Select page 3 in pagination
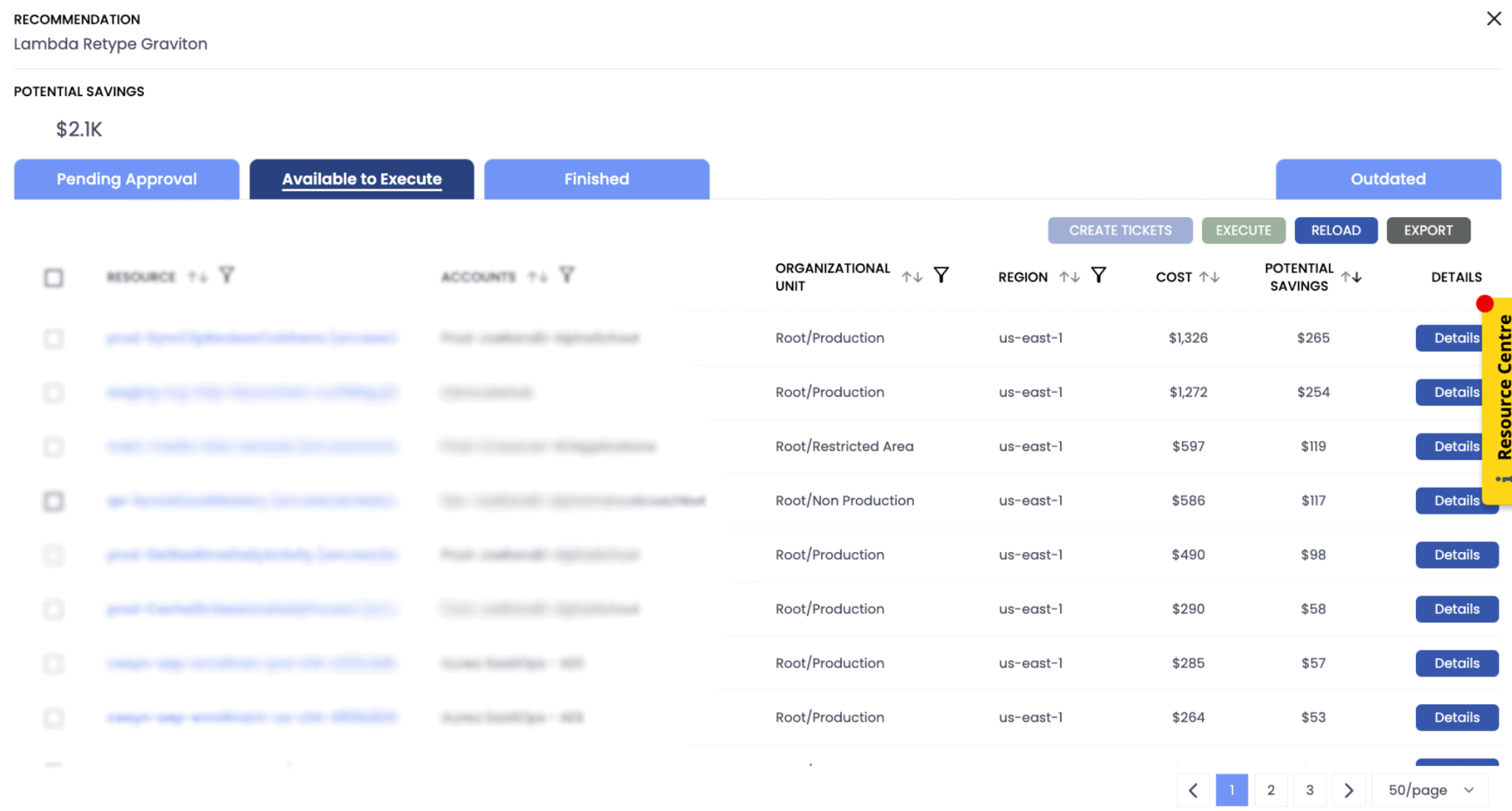Screen dimensions: 1512x811 [x=1310, y=790]
